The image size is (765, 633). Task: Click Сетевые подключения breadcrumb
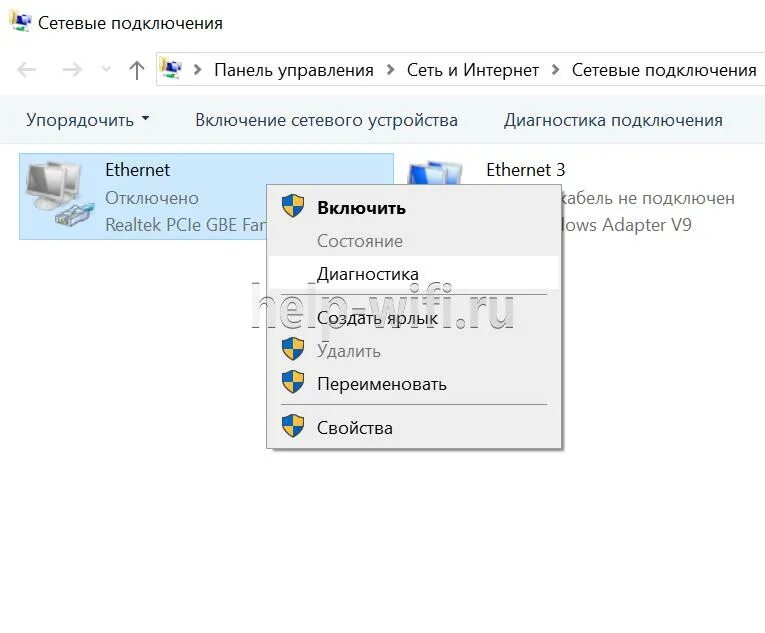click(664, 70)
